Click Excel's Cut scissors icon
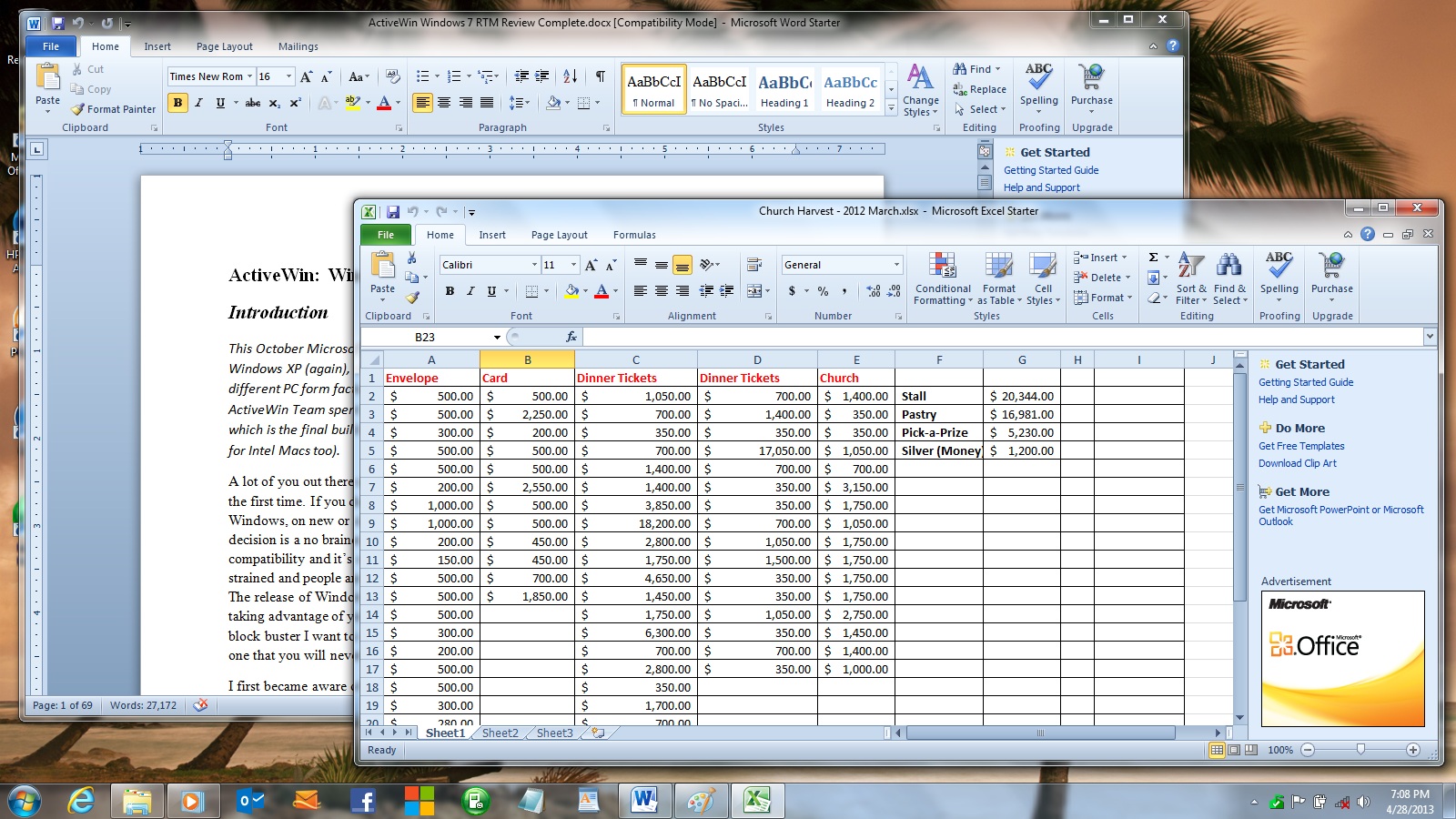This screenshot has height=819, width=1456. [412, 258]
